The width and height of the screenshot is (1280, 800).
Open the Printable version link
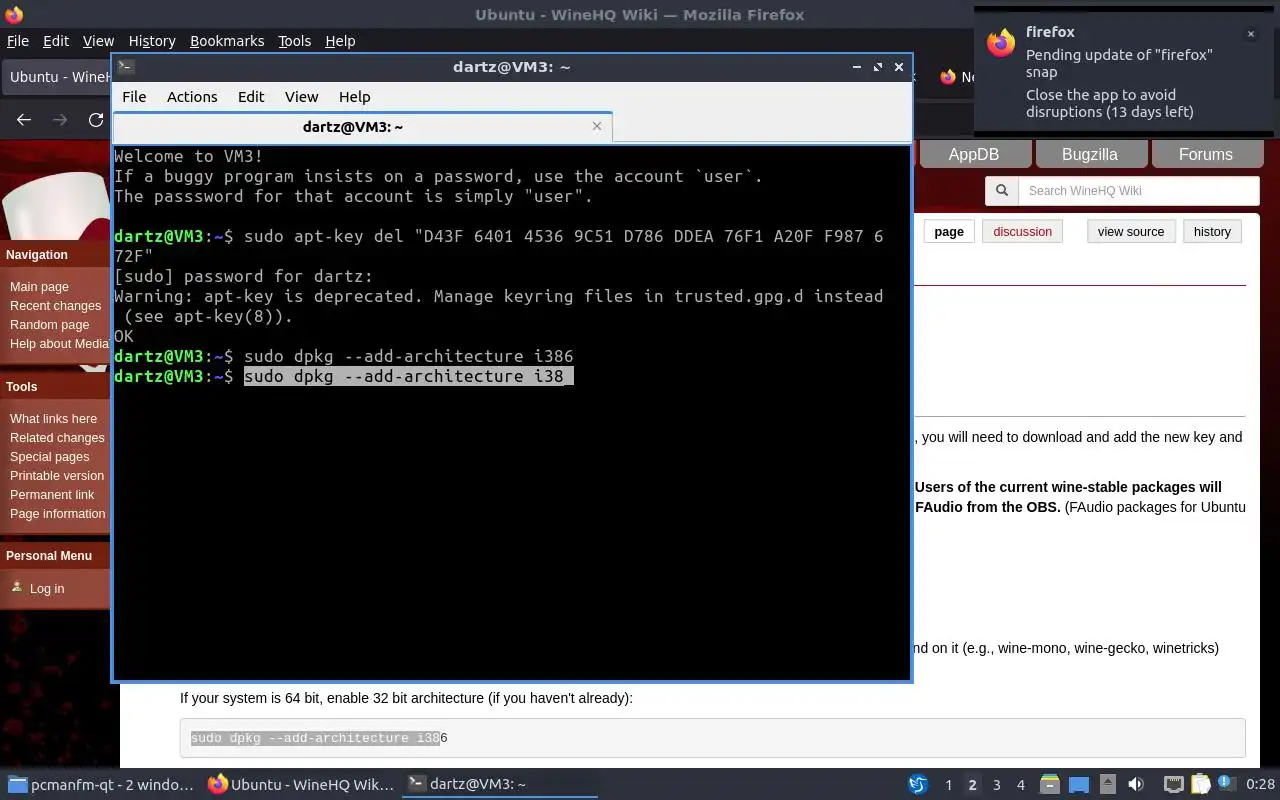click(x=57, y=476)
